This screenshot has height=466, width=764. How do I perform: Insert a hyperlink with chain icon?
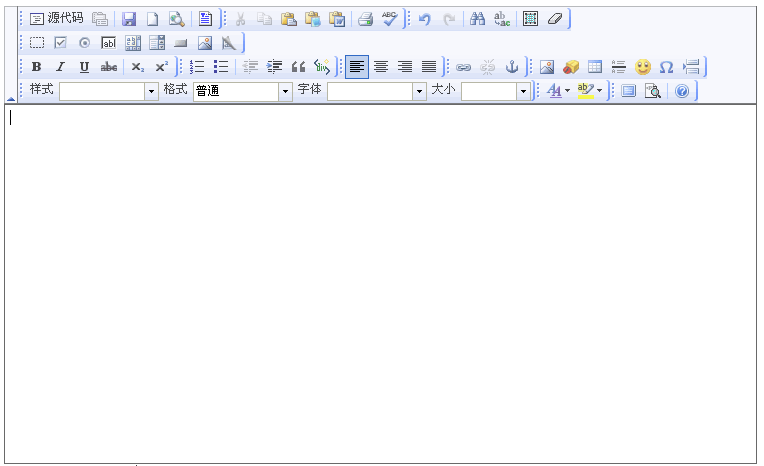463,67
